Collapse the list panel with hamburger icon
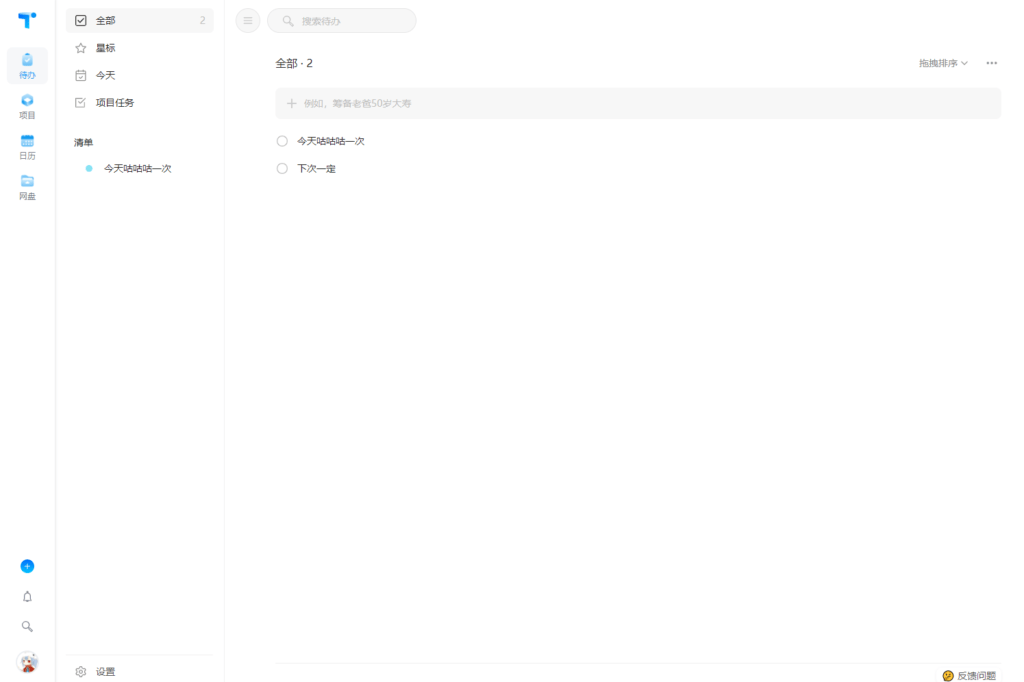 248,21
